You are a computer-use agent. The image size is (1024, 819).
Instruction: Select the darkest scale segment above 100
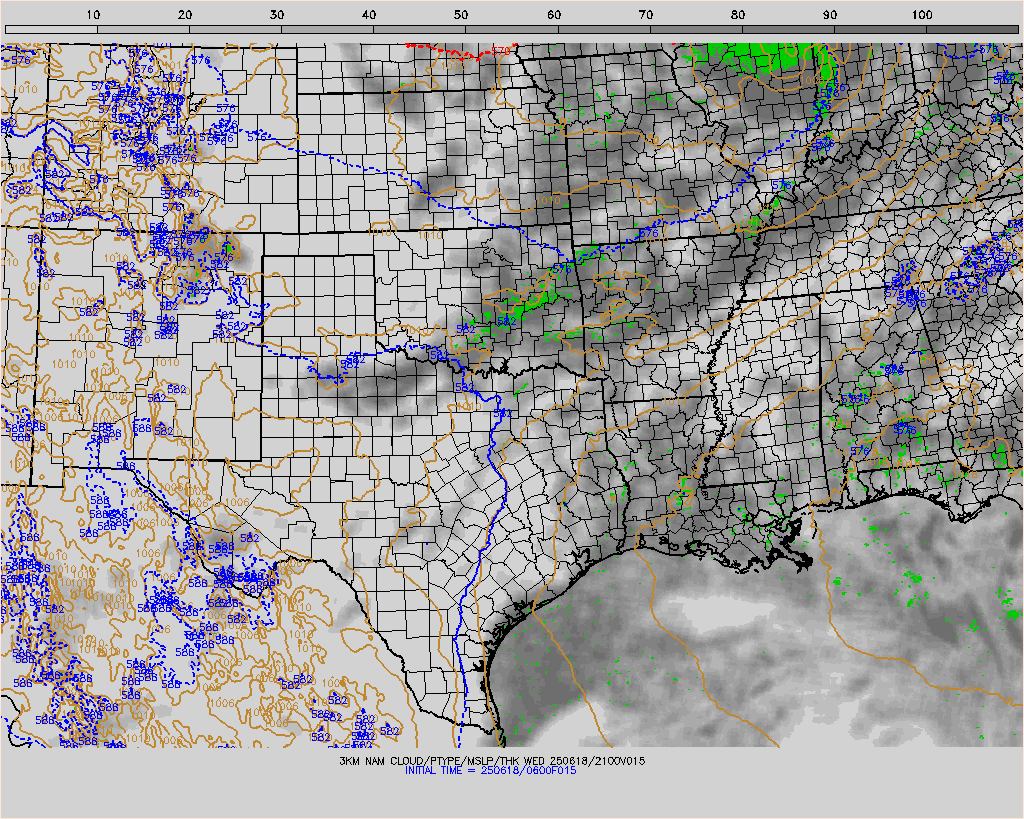pyautogui.click(x=973, y=29)
